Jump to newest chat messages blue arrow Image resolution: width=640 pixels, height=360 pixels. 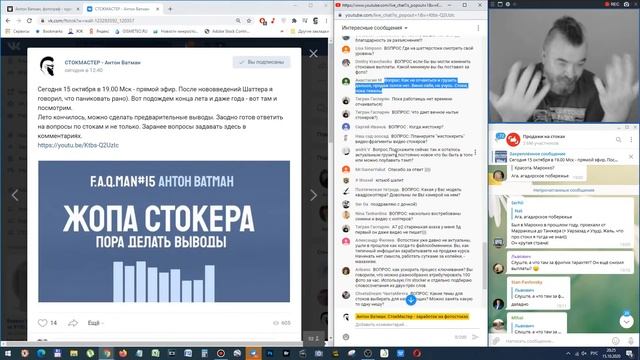pyautogui.click(x=411, y=300)
